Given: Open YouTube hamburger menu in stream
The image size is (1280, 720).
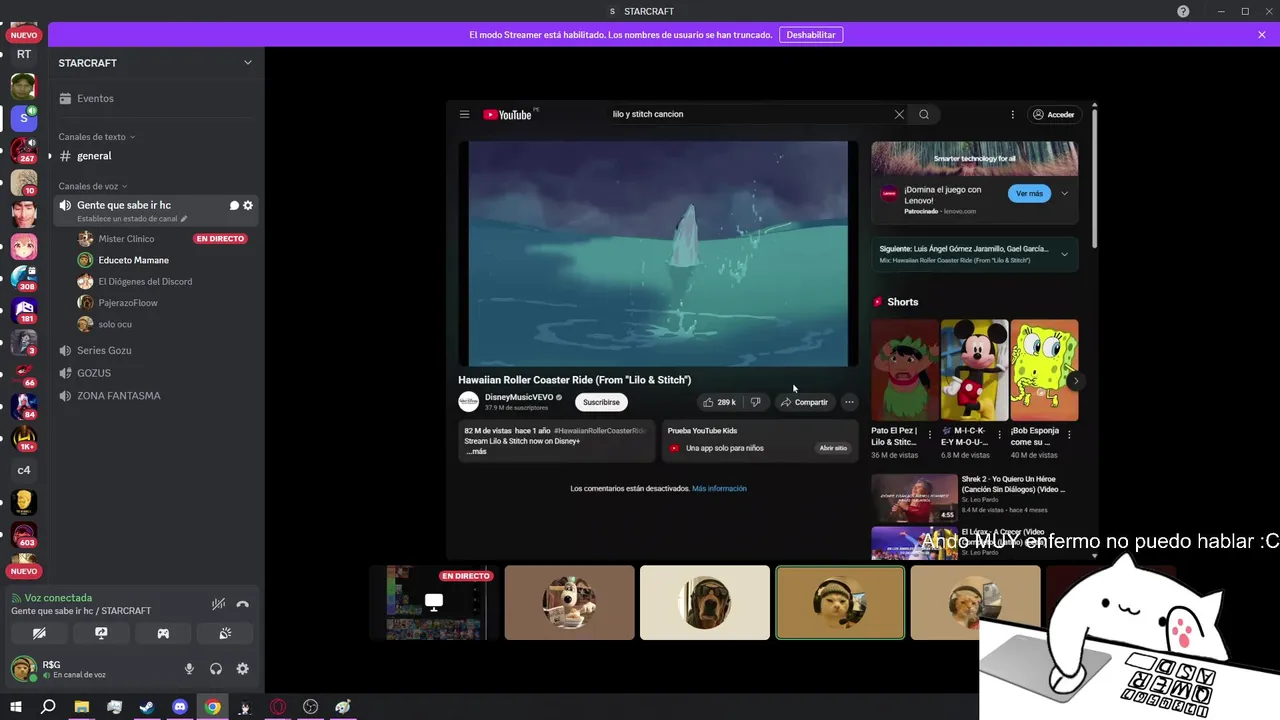Looking at the screenshot, I should coord(464,114).
